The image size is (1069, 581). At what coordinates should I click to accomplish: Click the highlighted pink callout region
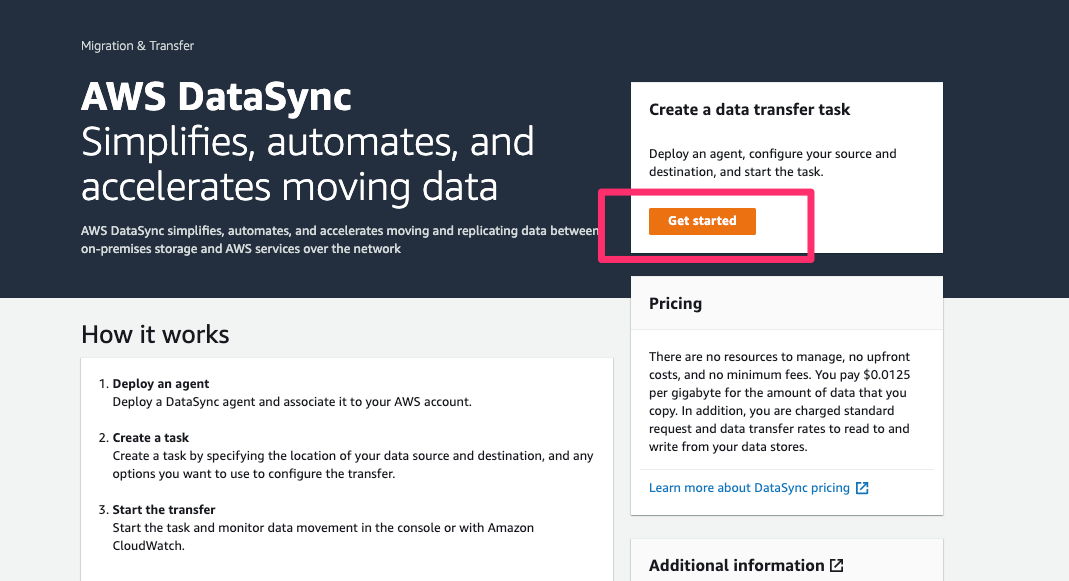pos(705,225)
